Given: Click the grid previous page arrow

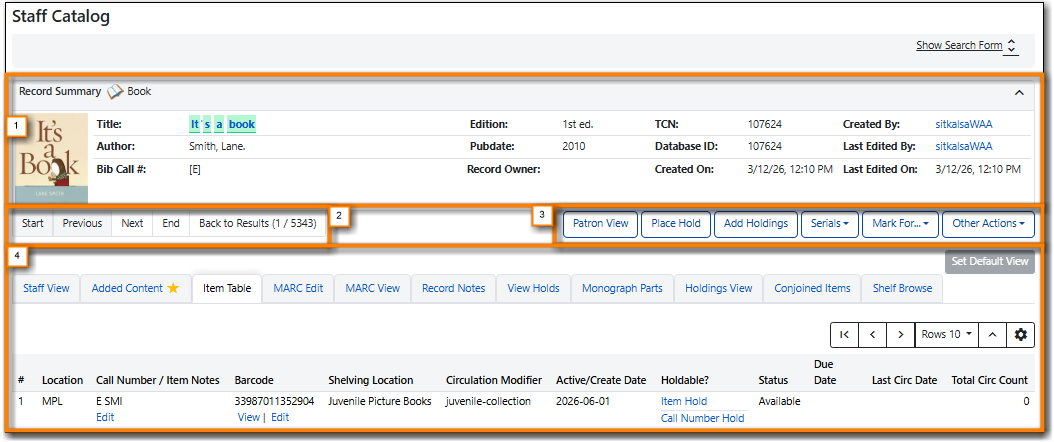Looking at the screenshot, I should click(873, 335).
